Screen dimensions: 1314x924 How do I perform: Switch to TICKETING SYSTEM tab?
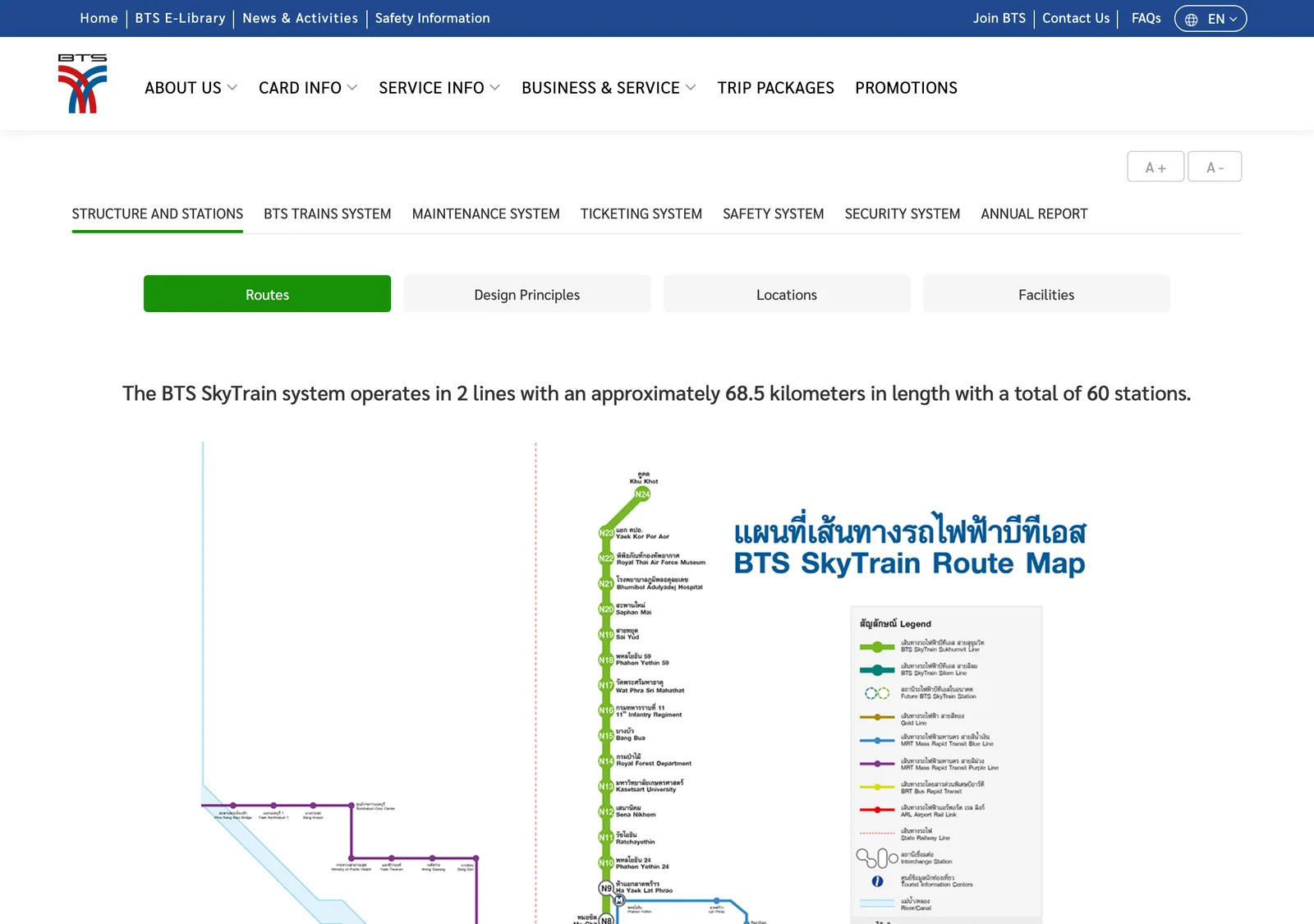[641, 214]
